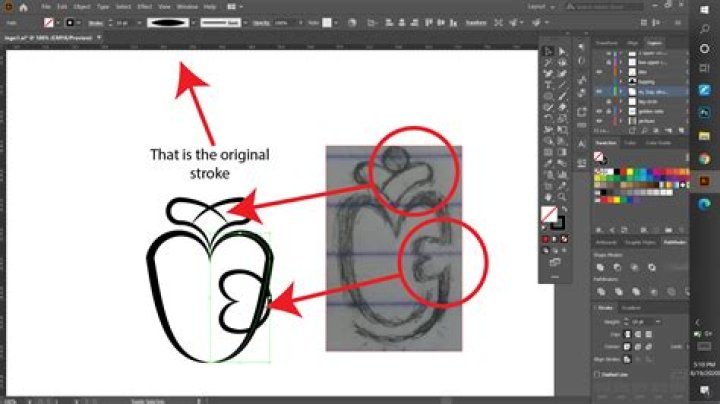
Task: Open Chrome from the Windows taskbar
Action: tap(704, 159)
